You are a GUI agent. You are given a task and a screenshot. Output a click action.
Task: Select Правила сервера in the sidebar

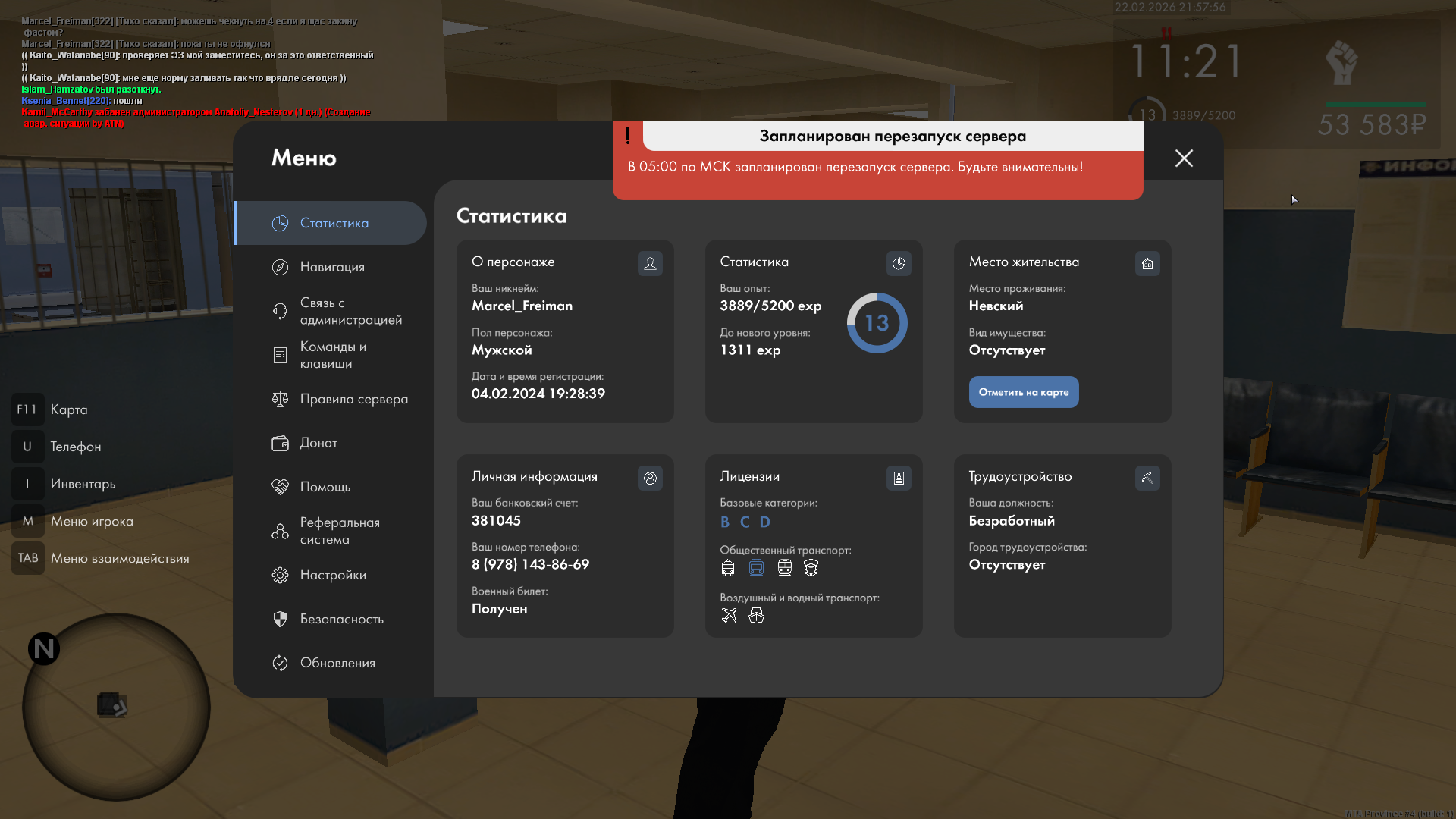[x=353, y=399]
